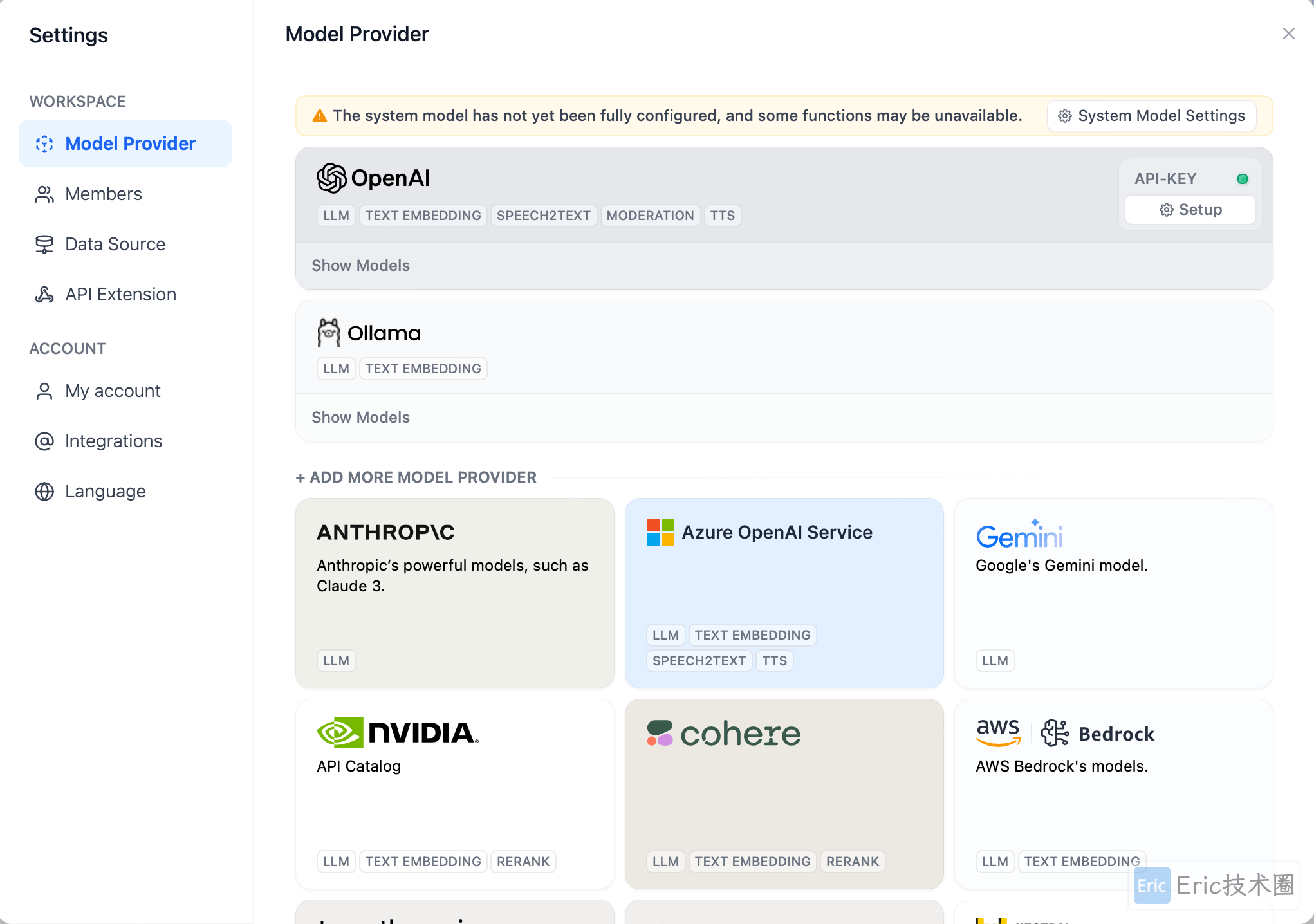Viewport: 1314px width, 924px height.
Task: Click the API-KEY label
Action: 1165,179
